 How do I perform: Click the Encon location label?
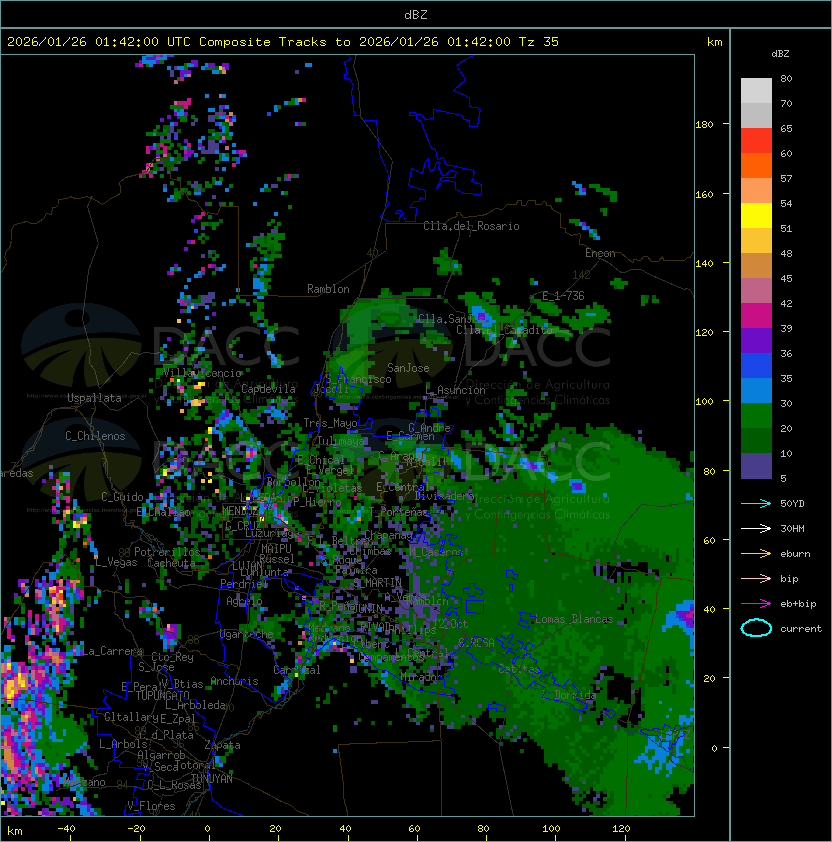tap(600, 253)
